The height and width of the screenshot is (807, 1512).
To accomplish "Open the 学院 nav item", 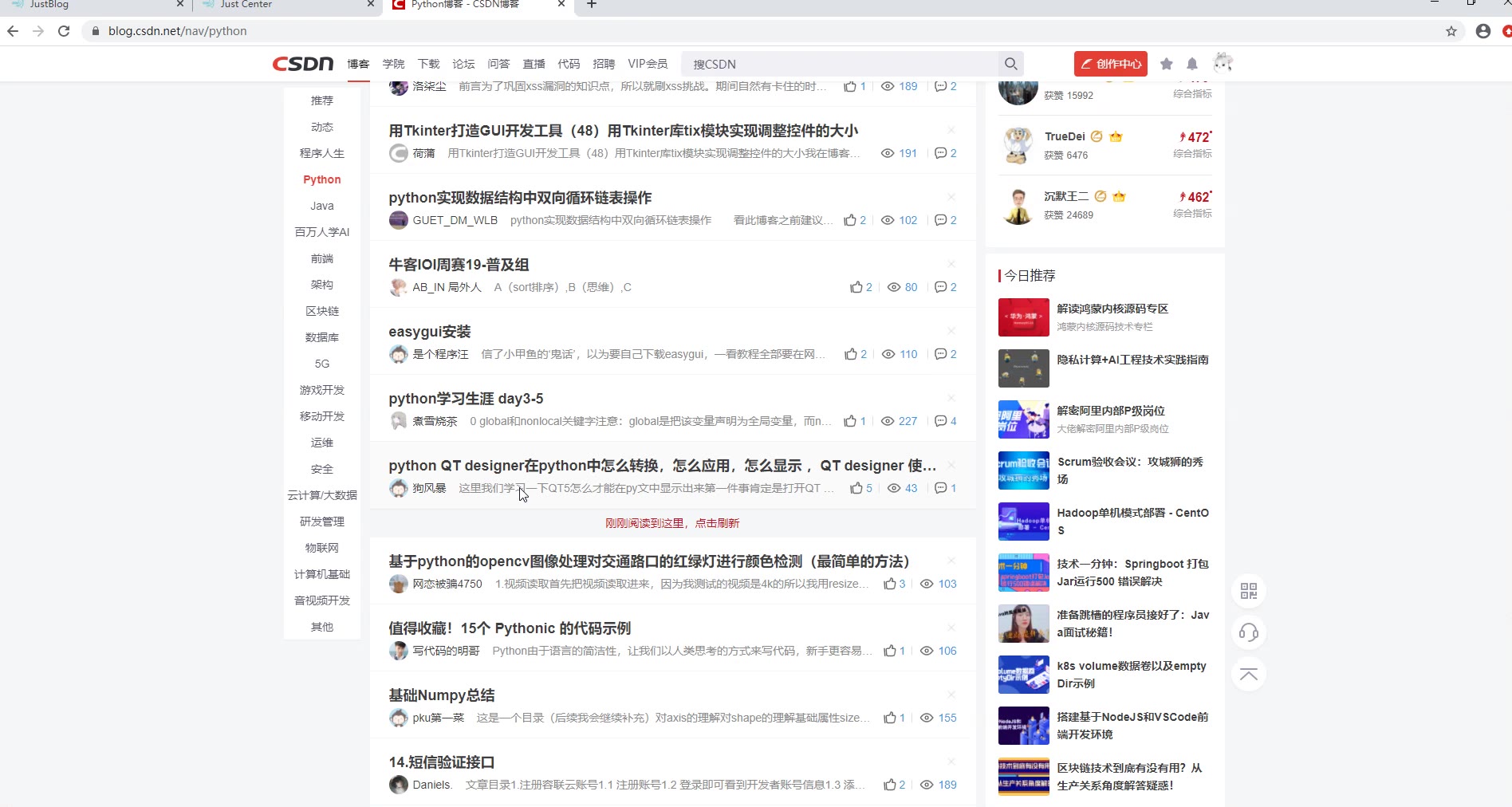I will 393,64.
